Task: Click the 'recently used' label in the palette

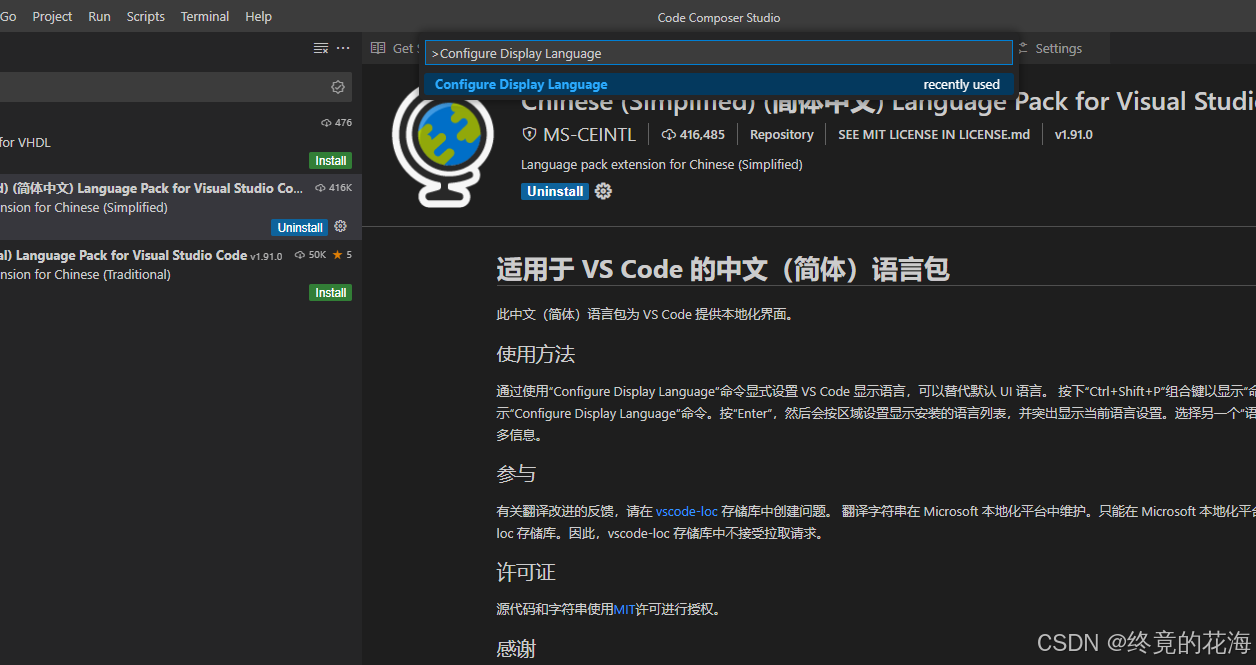Action: [961, 85]
